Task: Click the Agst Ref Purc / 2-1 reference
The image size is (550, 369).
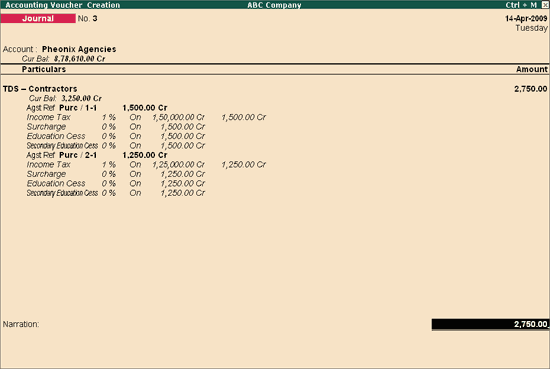Action: (61, 155)
